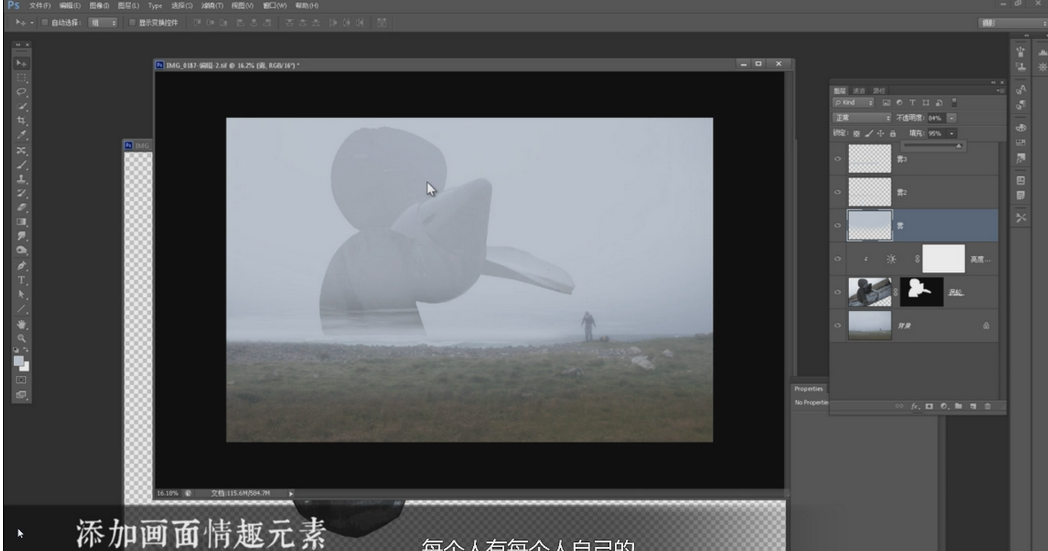Open the 文件(F) menu
1048x551 pixels.
click(x=39, y=5)
